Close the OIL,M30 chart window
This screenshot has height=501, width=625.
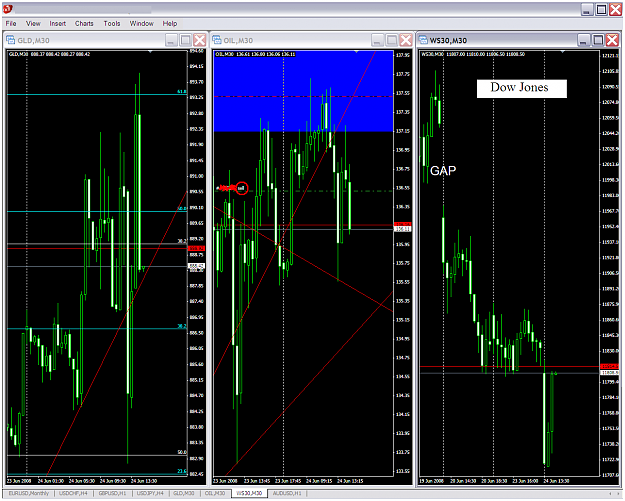point(405,40)
